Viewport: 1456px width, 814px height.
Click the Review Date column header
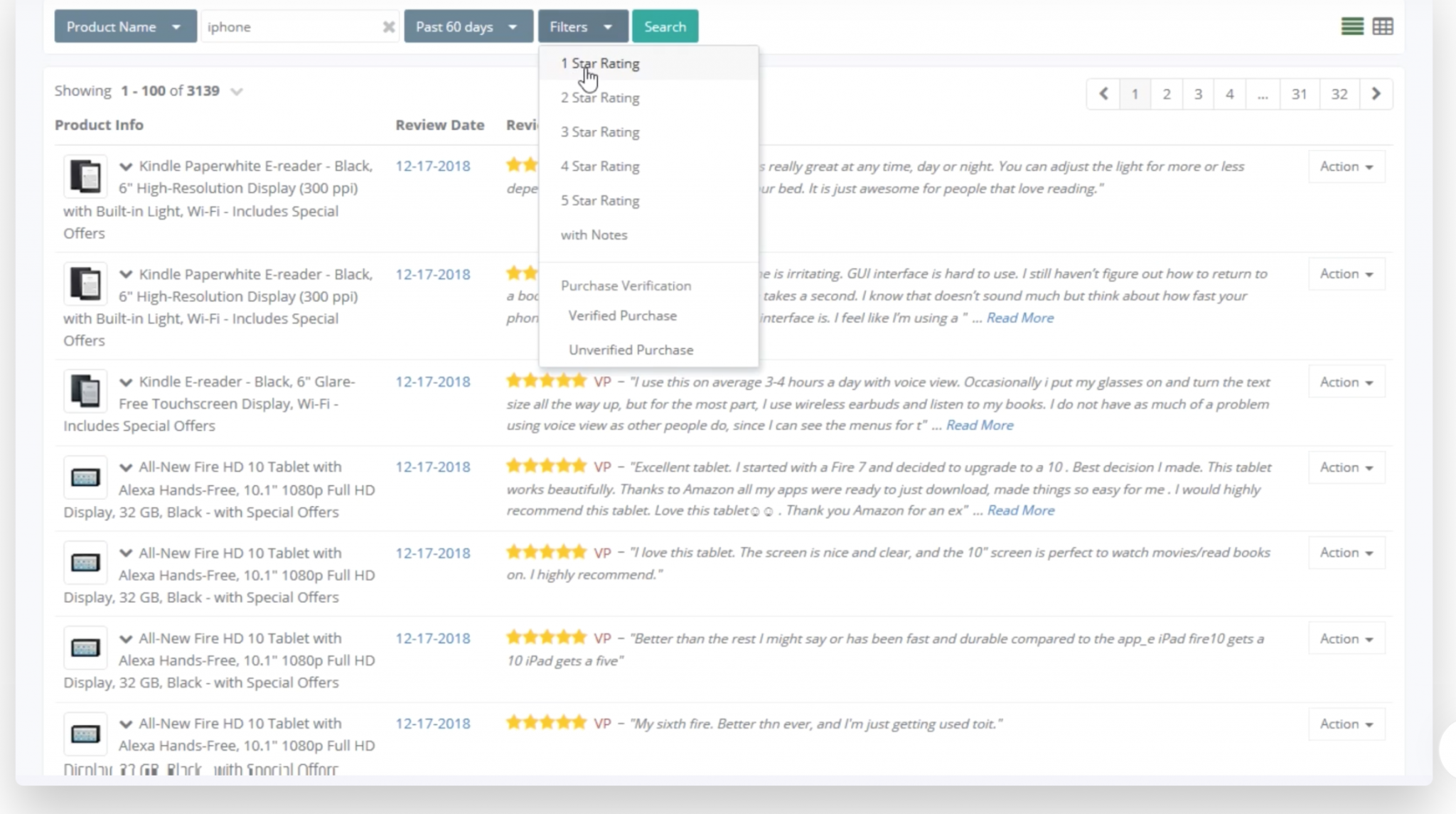click(440, 125)
